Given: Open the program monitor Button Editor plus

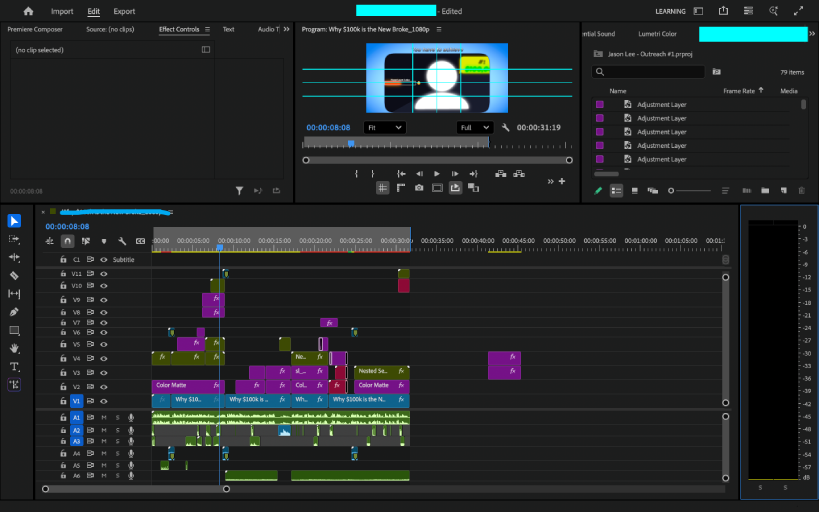Looking at the screenshot, I should 561,181.
